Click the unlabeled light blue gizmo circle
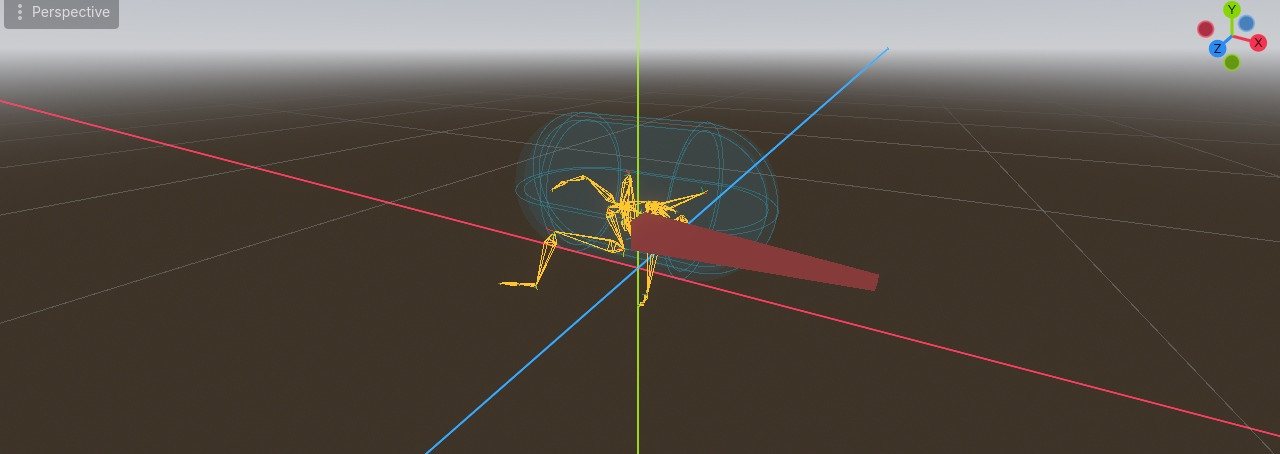 click(x=1246, y=23)
